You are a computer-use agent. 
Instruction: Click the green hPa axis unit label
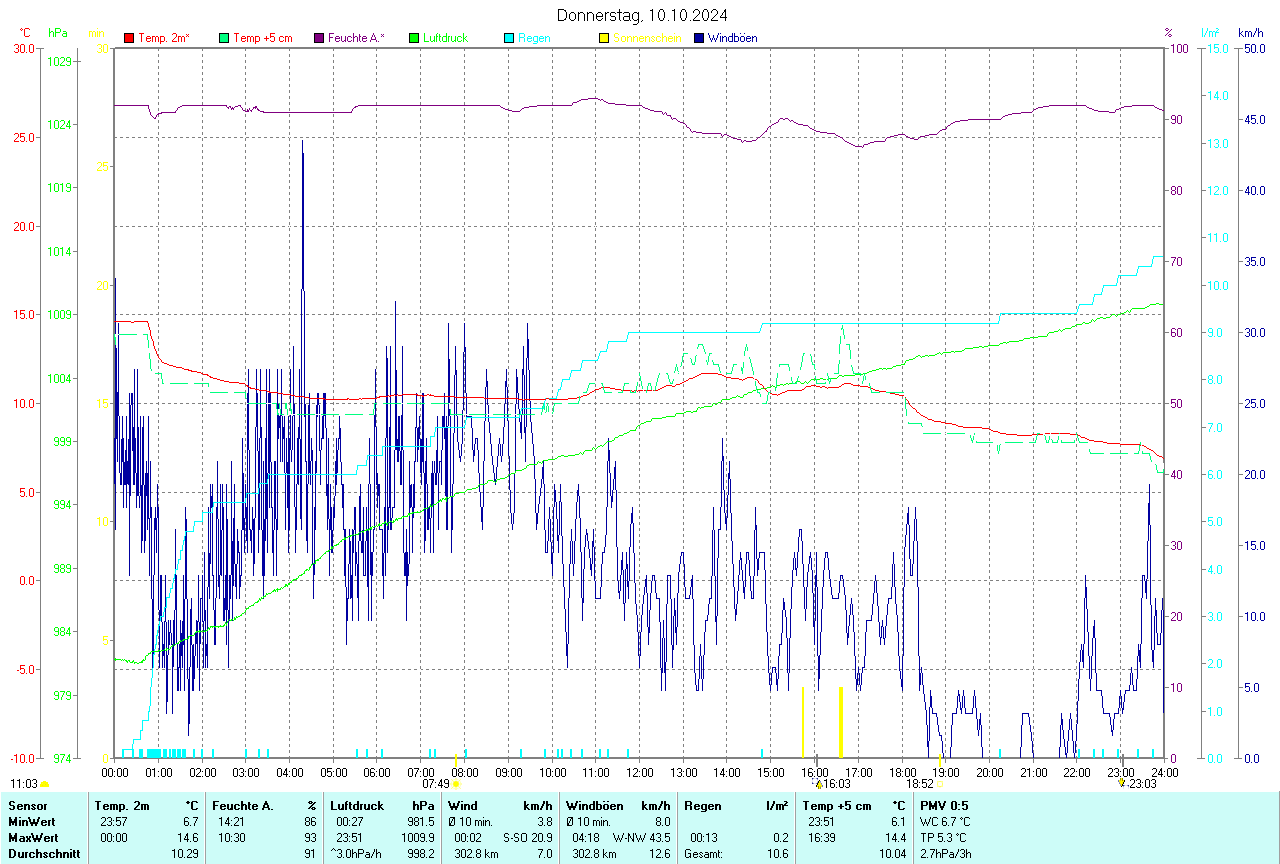(58, 33)
